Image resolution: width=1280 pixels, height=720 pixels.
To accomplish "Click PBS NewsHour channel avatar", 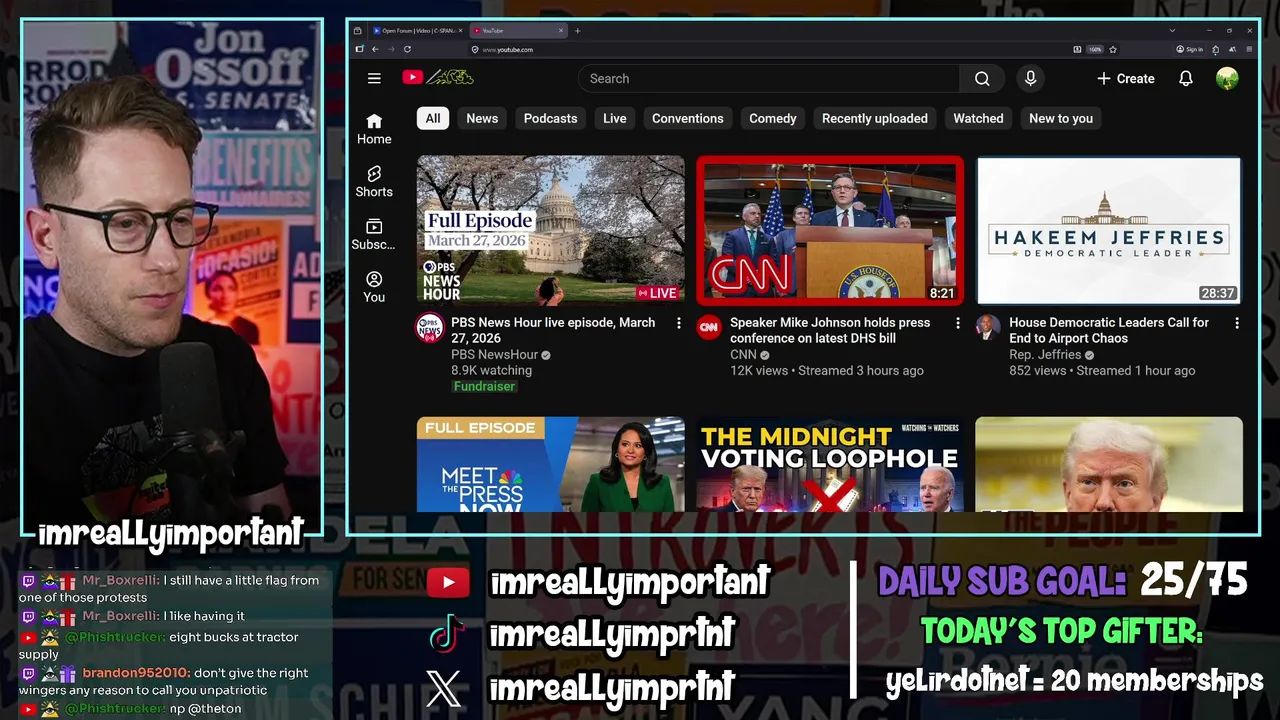I will tap(430, 328).
